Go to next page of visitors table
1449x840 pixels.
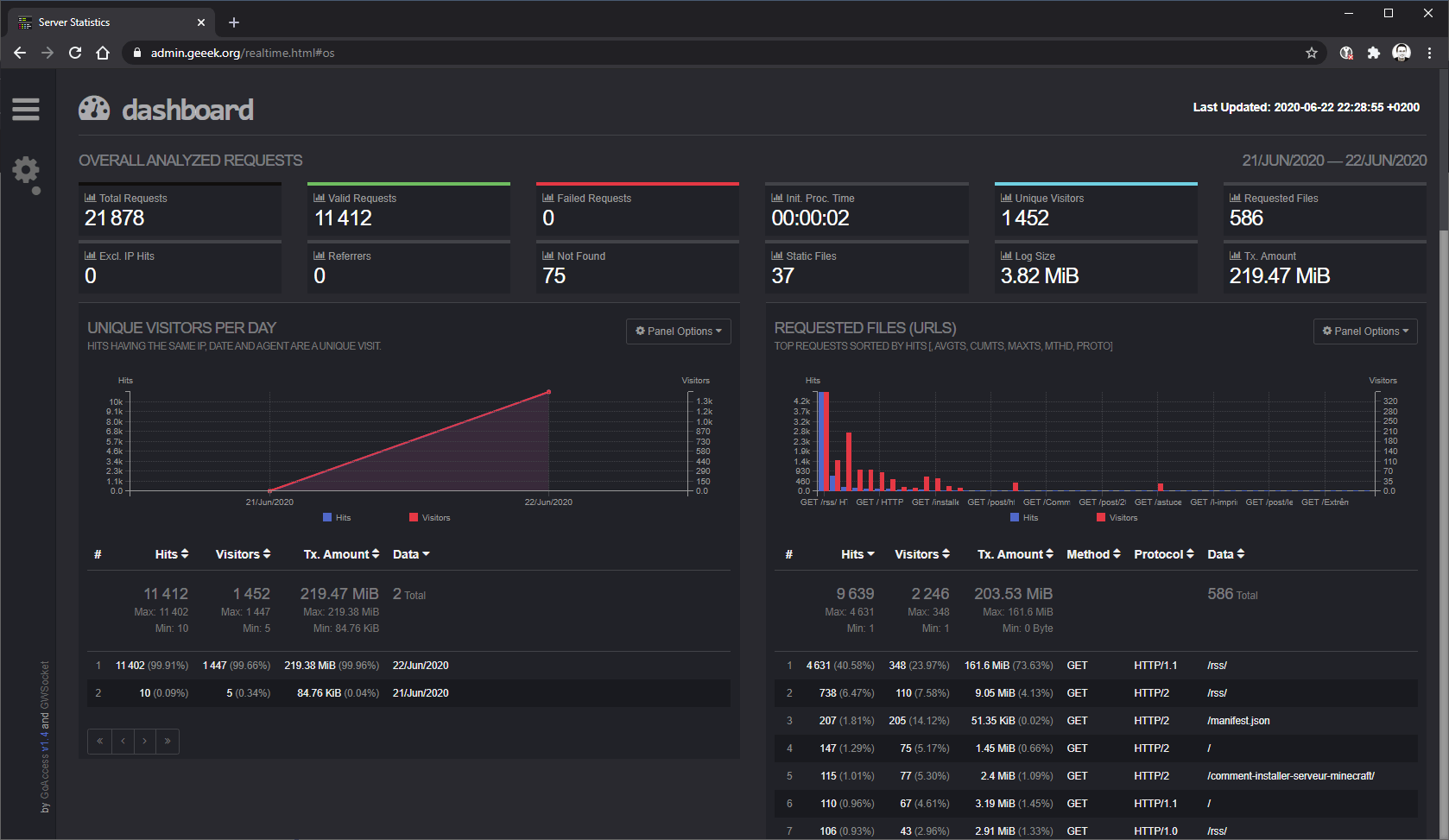(145, 741)
